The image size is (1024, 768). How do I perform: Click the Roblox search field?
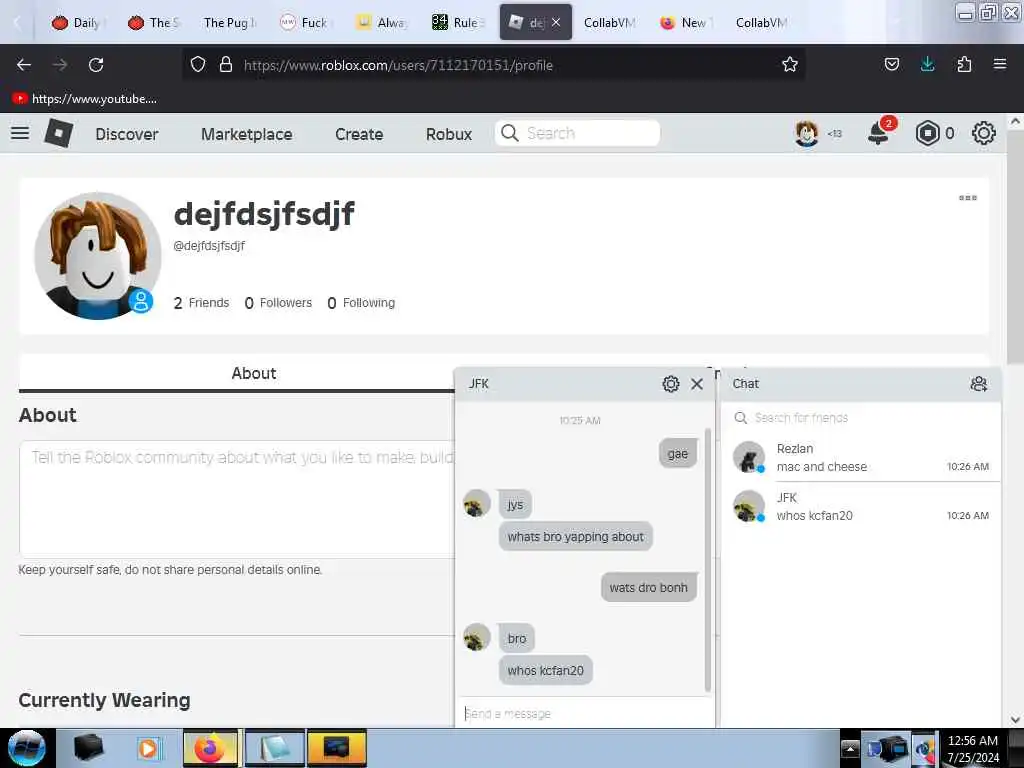pos(577,133)
